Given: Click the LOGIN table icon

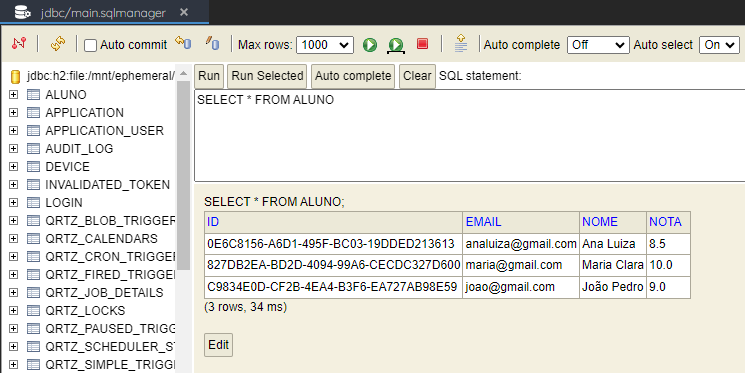Looking at the screenshot, I should click(x=33, y=203).
